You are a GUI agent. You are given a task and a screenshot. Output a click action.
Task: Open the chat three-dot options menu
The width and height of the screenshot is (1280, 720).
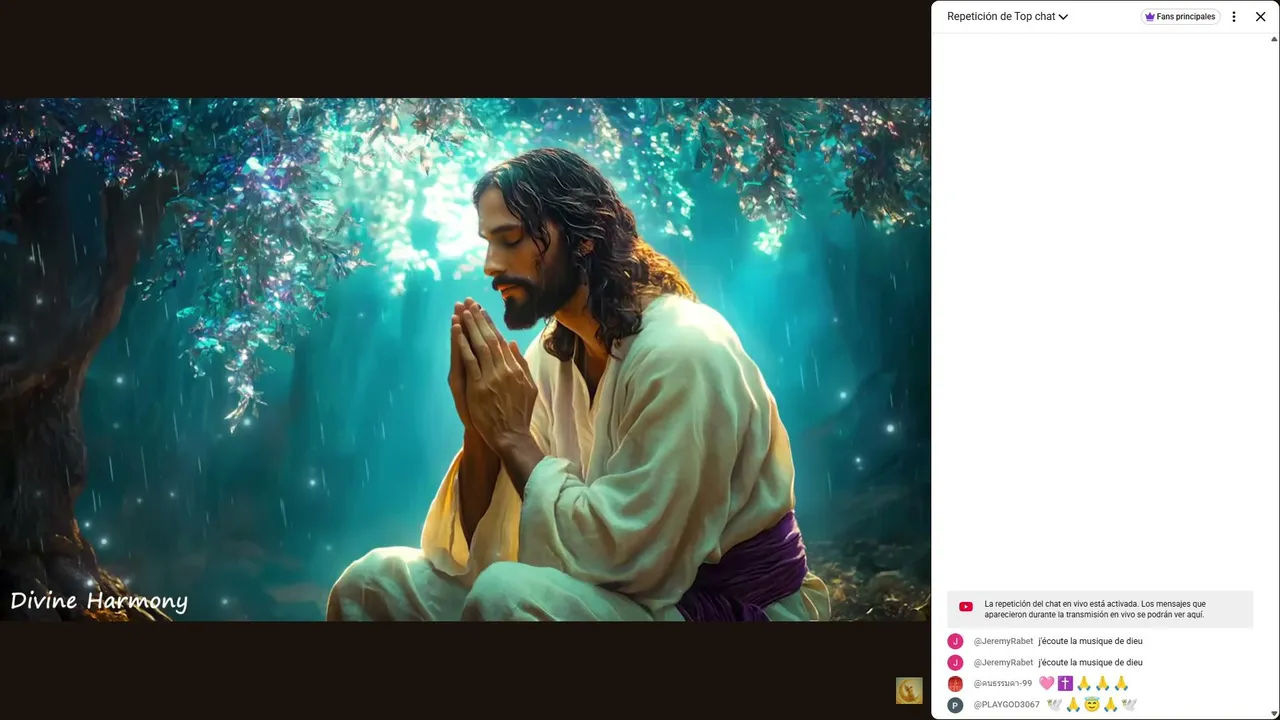click(x=1234, y=17)
